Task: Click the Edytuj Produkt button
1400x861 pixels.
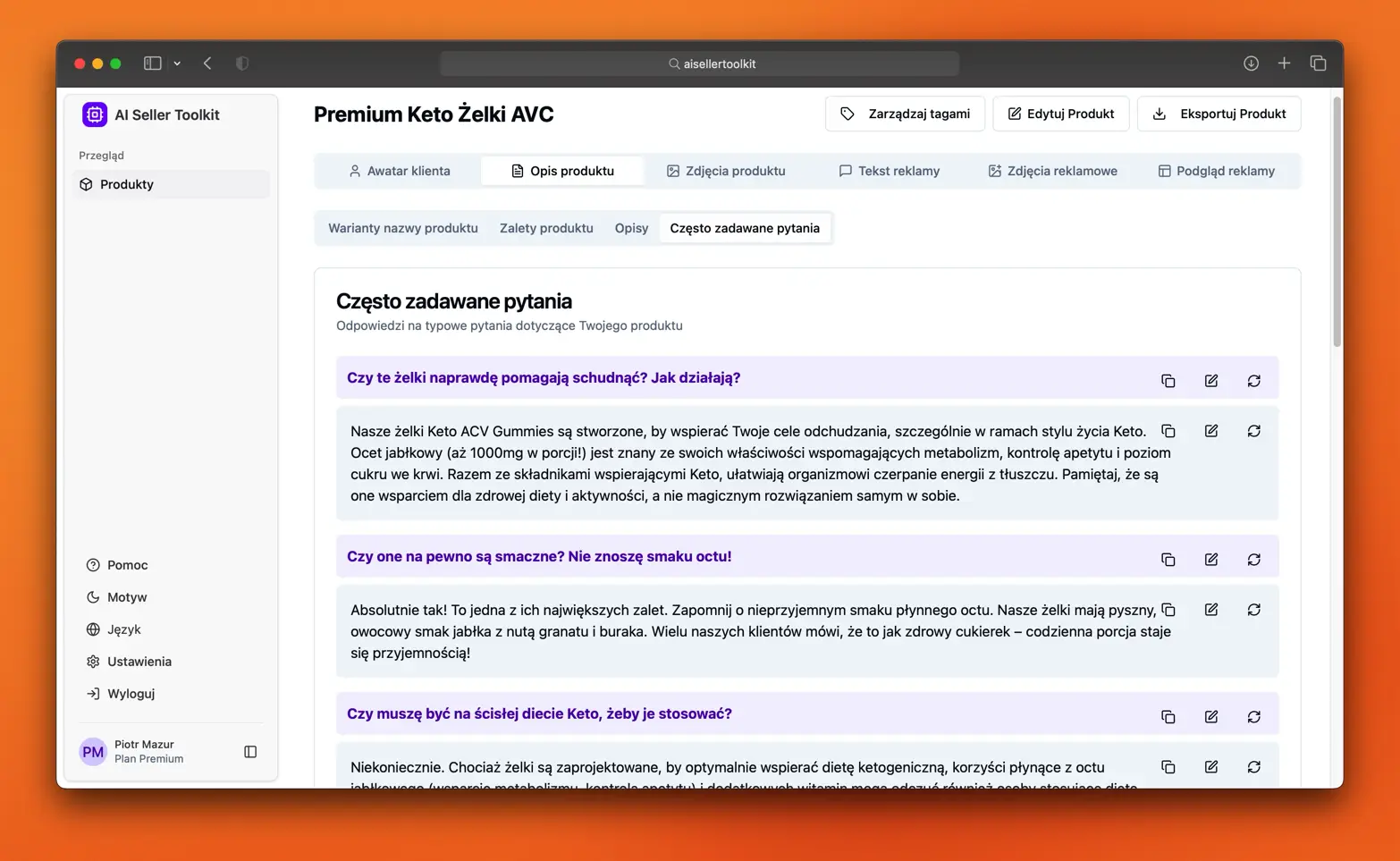Action: (x=1060, y=114)
